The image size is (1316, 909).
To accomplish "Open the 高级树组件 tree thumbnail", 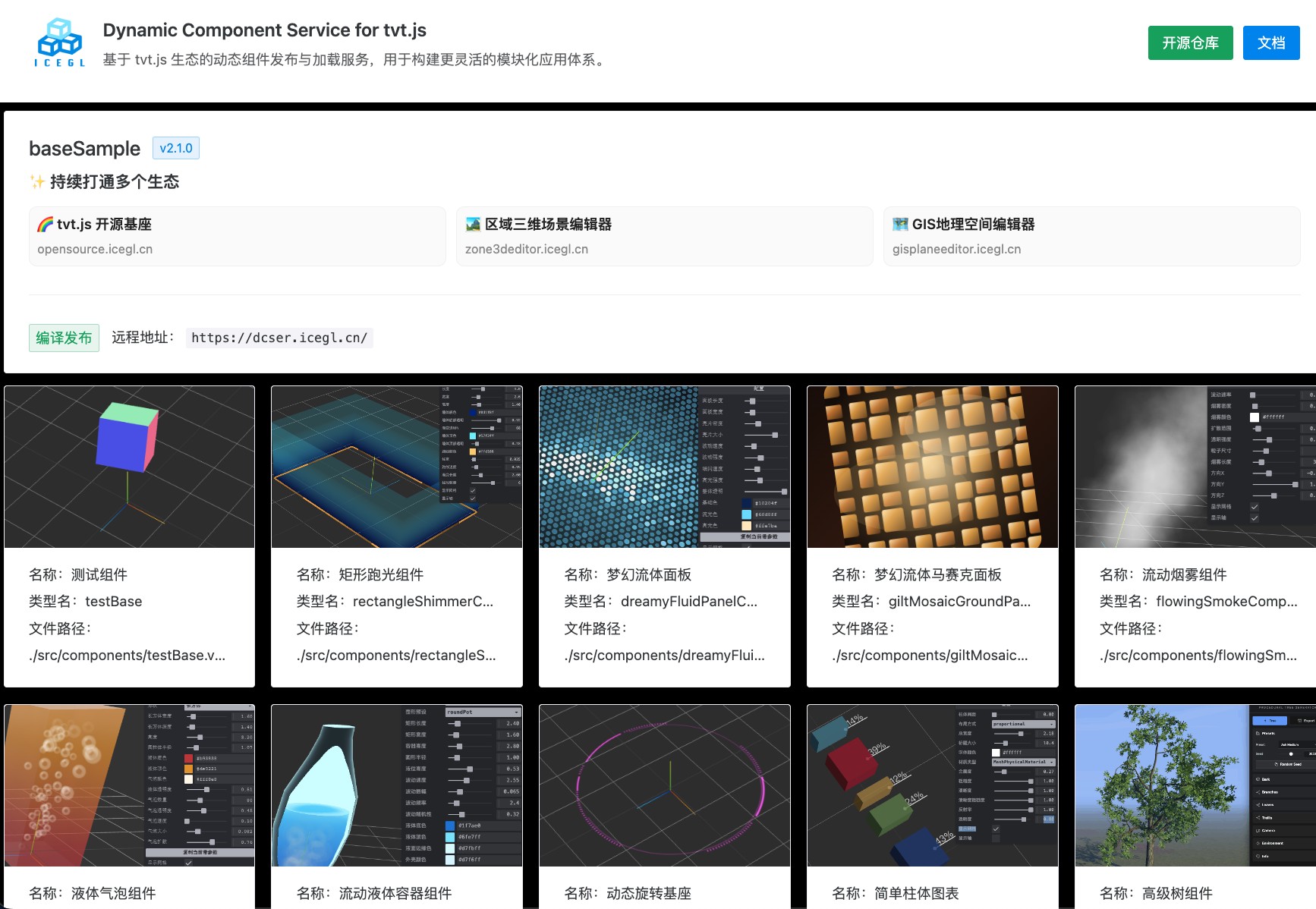I will coord(1195,785).
